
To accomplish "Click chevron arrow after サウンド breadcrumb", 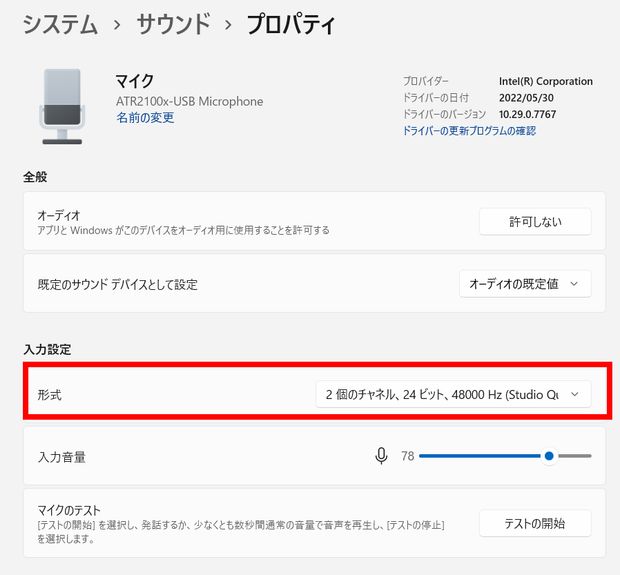I will click(x=227, y=25).
